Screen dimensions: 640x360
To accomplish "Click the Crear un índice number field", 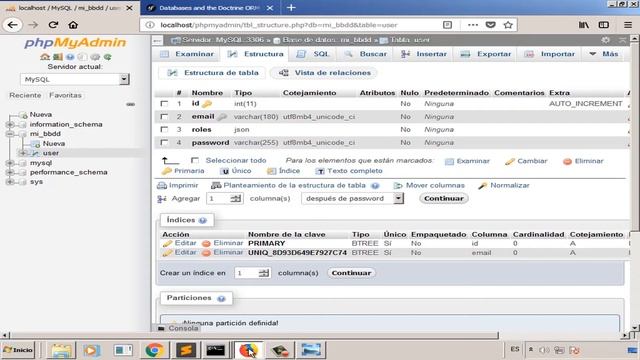I will tap(253, 273).
